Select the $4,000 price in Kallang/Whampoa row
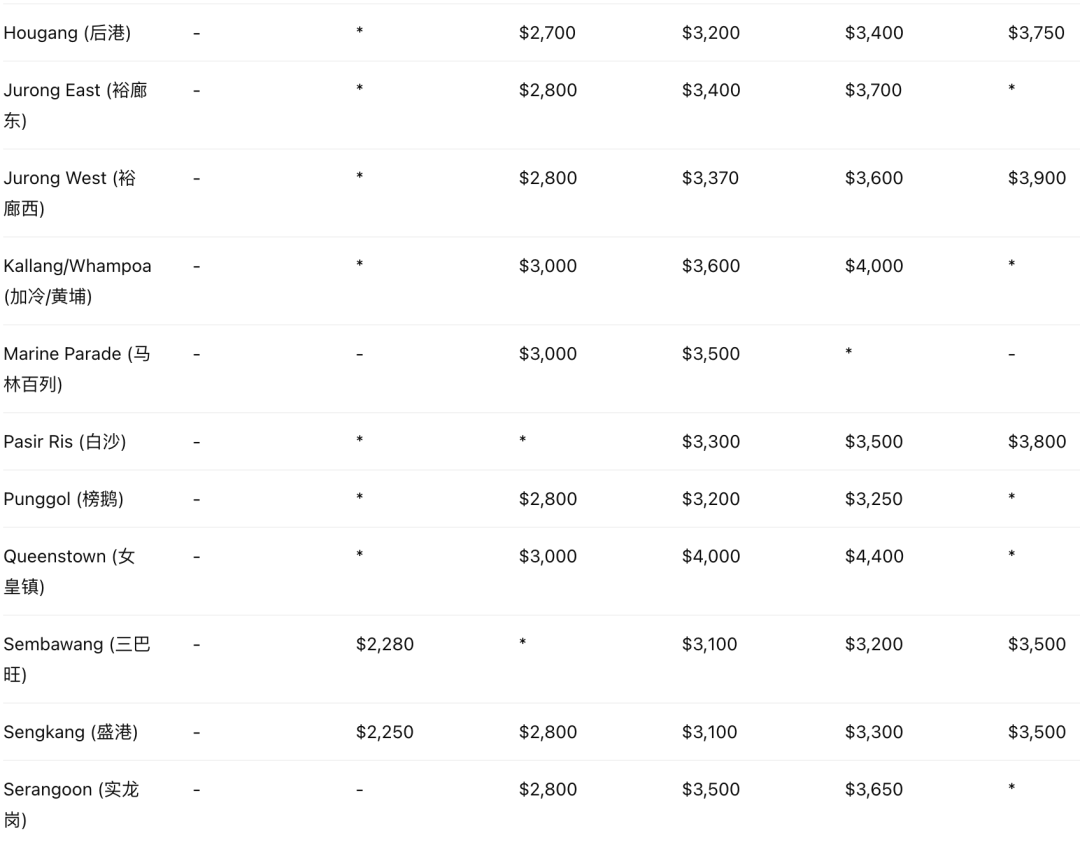Screen dimensions: 1080x847 point(873,266)
